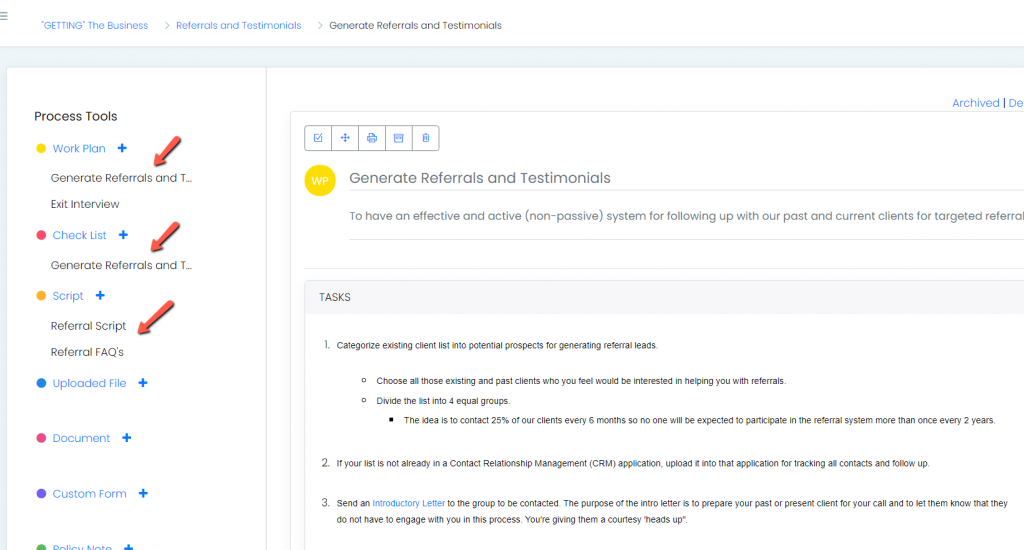Click the Generate Referrals and Testimonials title field
The image size is (1024, 550).
pyautogui.click(x=480, y=178)
